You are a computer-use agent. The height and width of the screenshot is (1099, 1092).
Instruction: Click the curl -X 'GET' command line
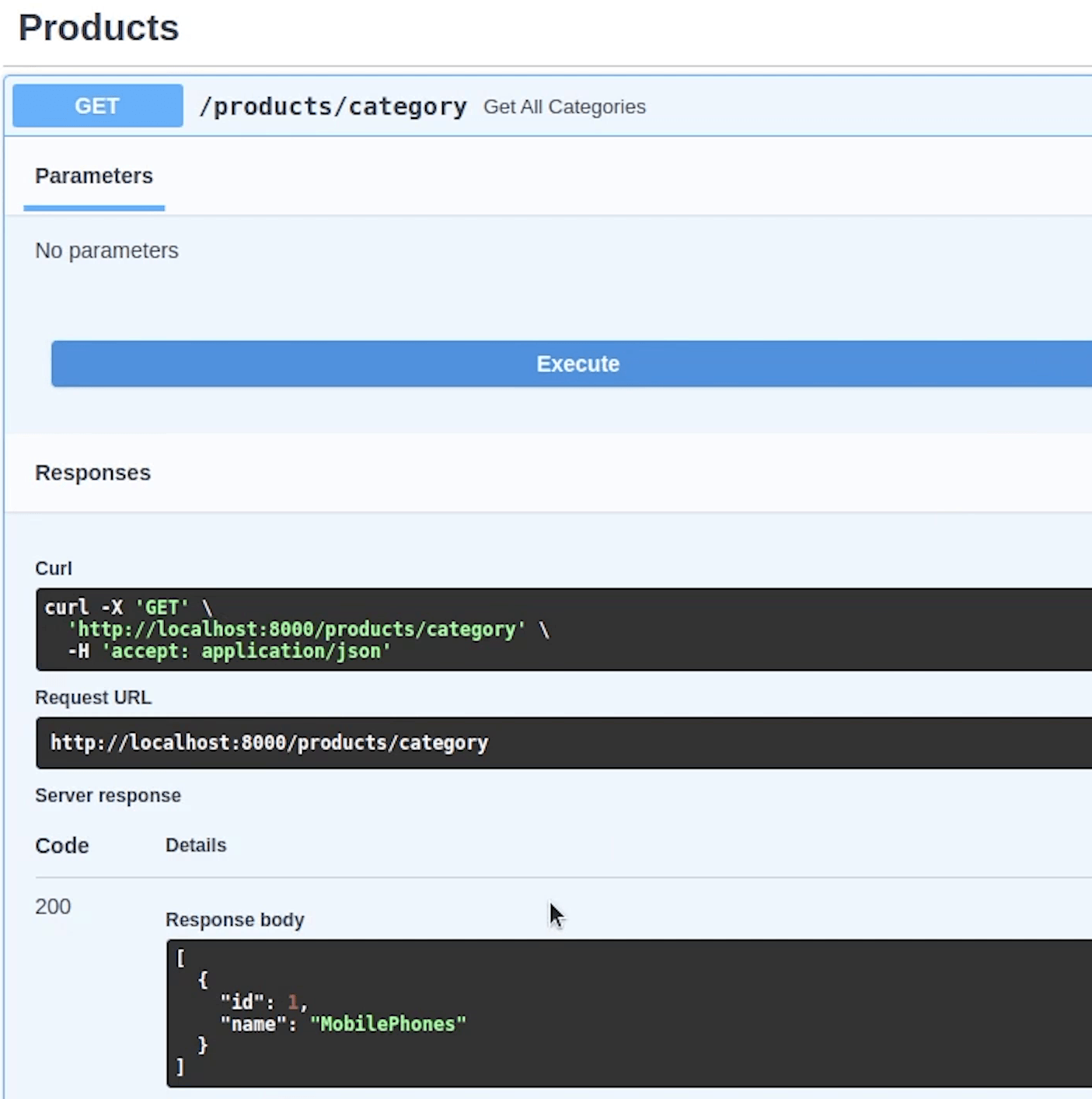pyautogui.click(x=128, y=607)
